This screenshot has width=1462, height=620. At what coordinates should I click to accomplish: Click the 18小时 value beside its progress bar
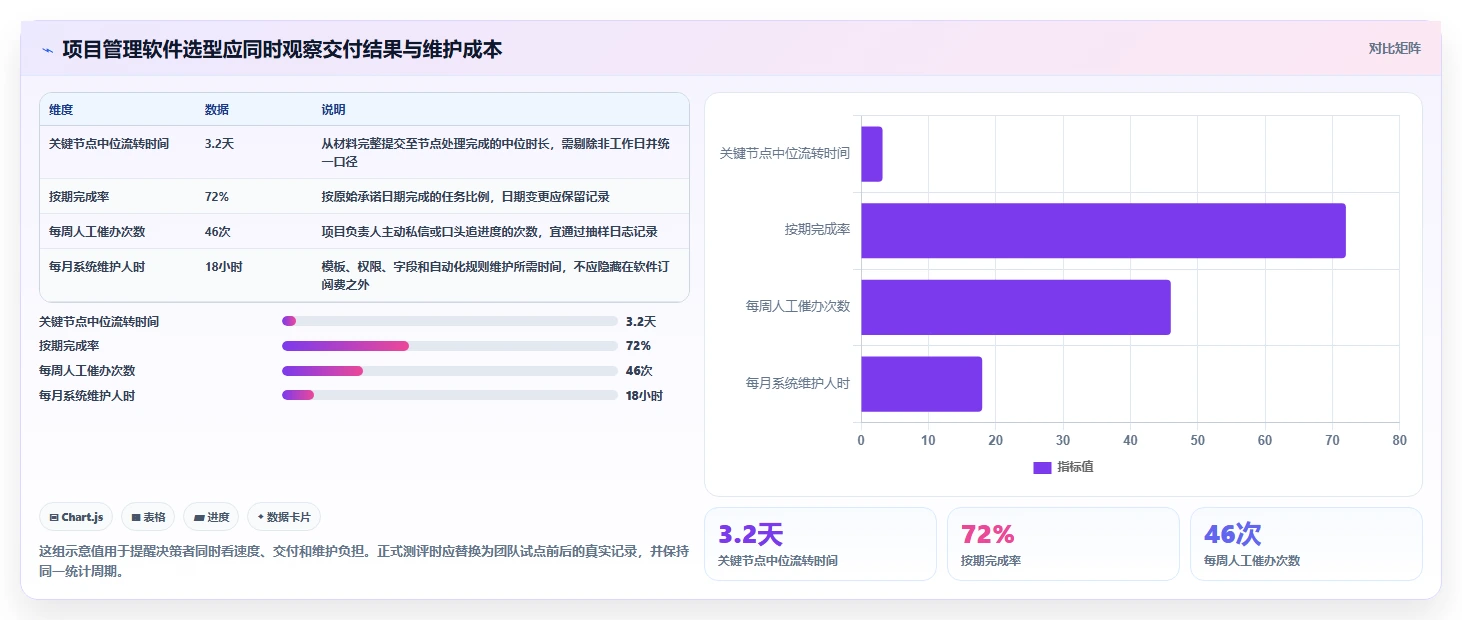(x=644, y=396)
